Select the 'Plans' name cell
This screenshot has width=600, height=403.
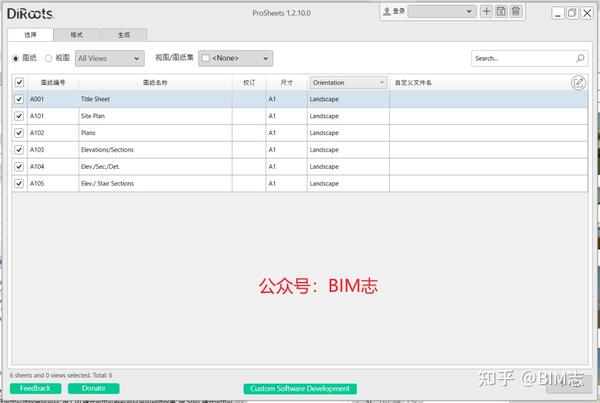(155, 133)
